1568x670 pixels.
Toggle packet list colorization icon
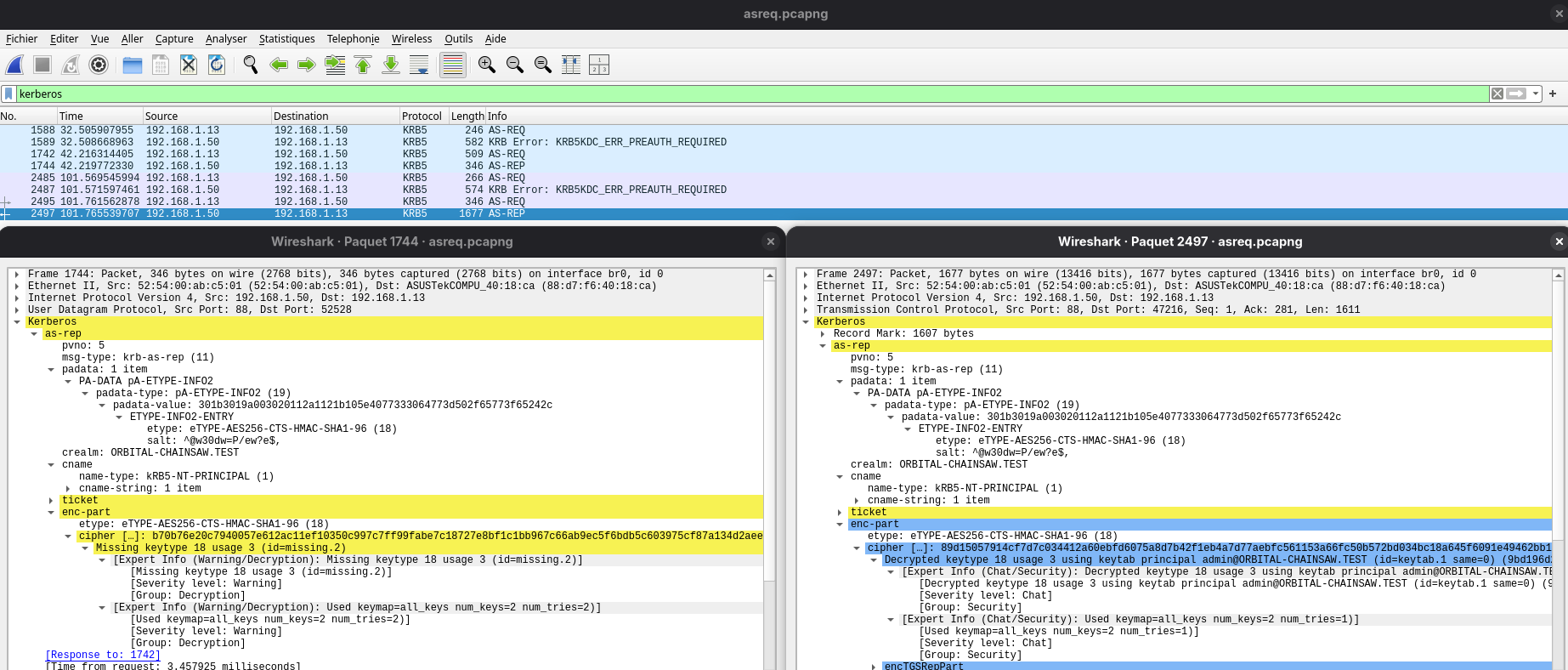(453, 65)
